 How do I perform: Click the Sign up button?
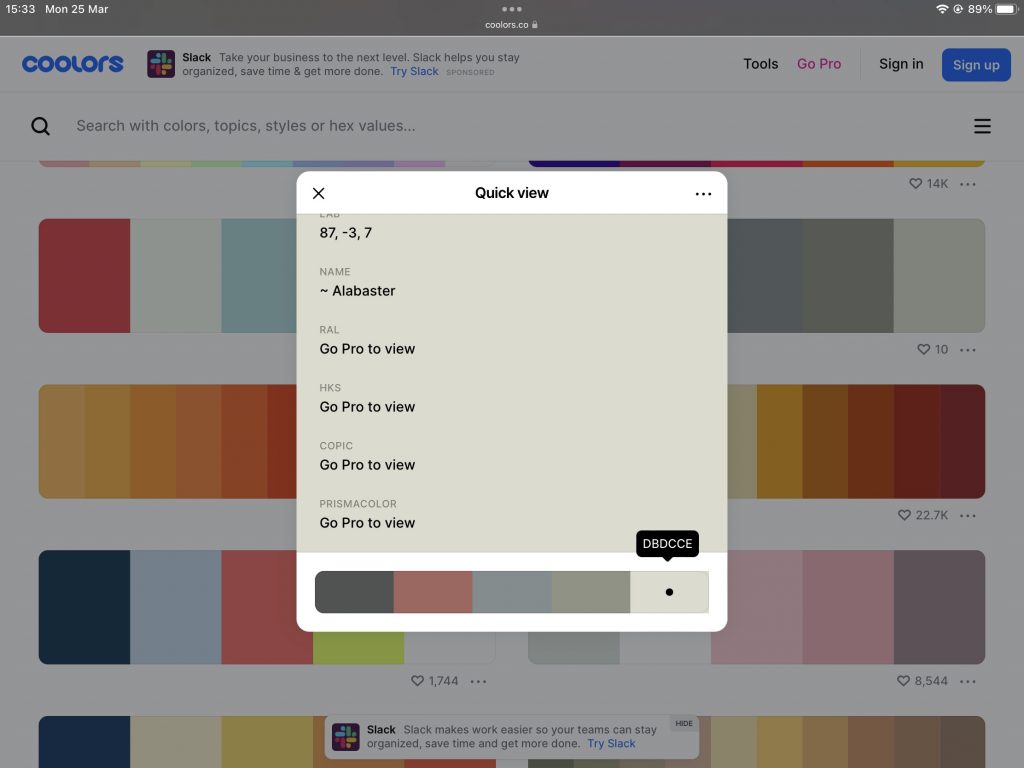click(976, 65)
